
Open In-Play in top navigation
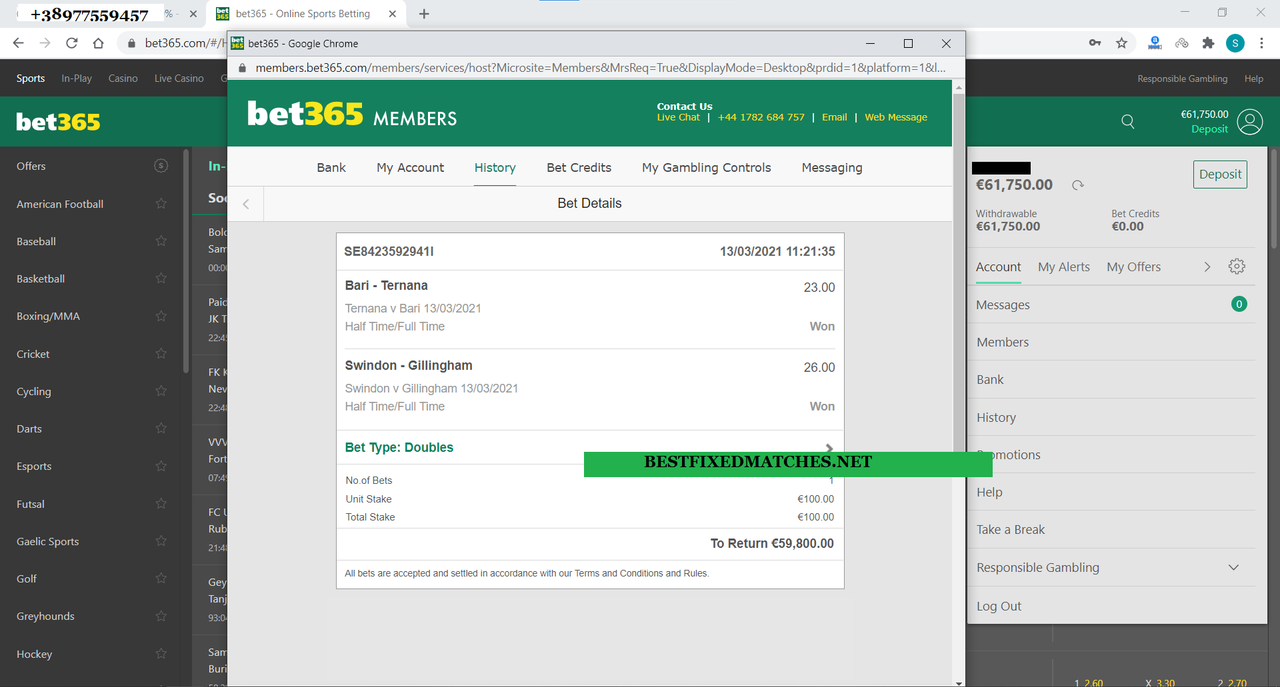click(x=77, y=78)
